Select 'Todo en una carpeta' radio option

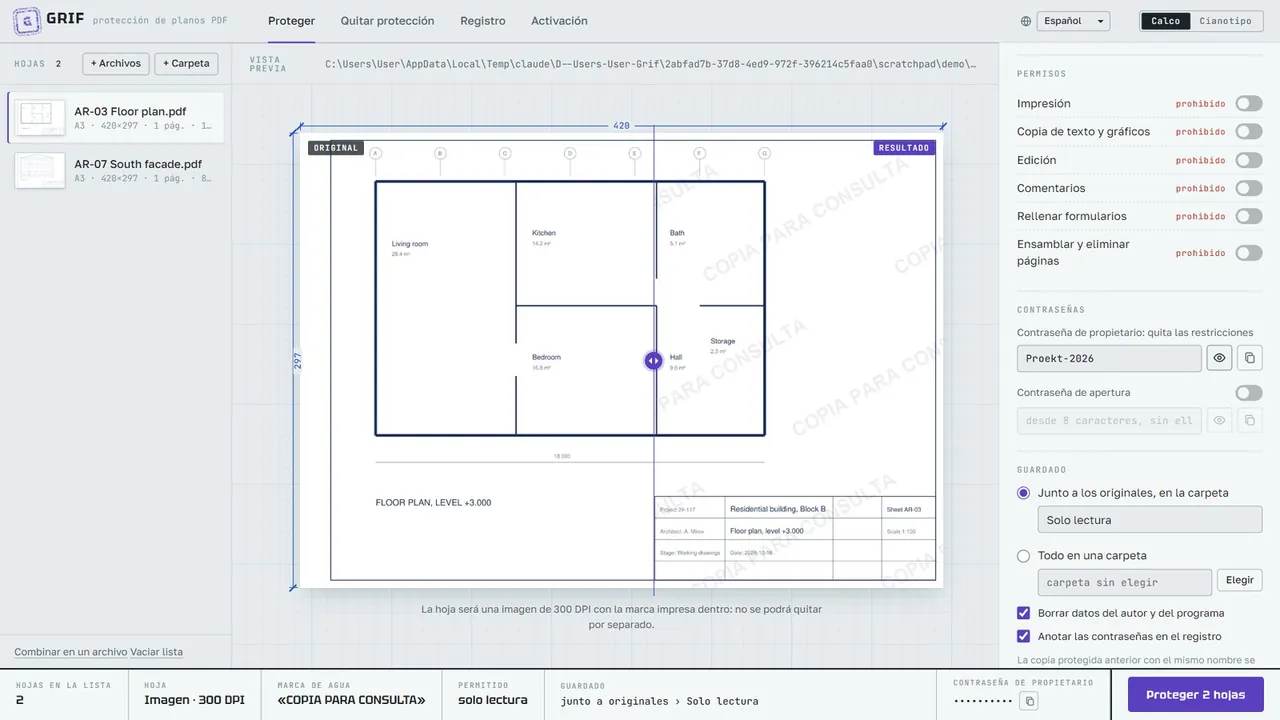tap(1023, 556)
